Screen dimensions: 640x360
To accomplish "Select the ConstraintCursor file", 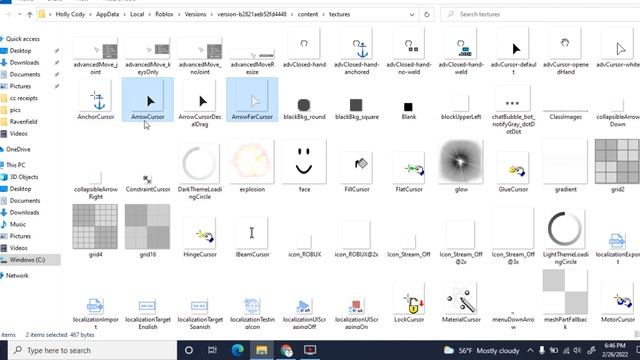I will [148, 184].
